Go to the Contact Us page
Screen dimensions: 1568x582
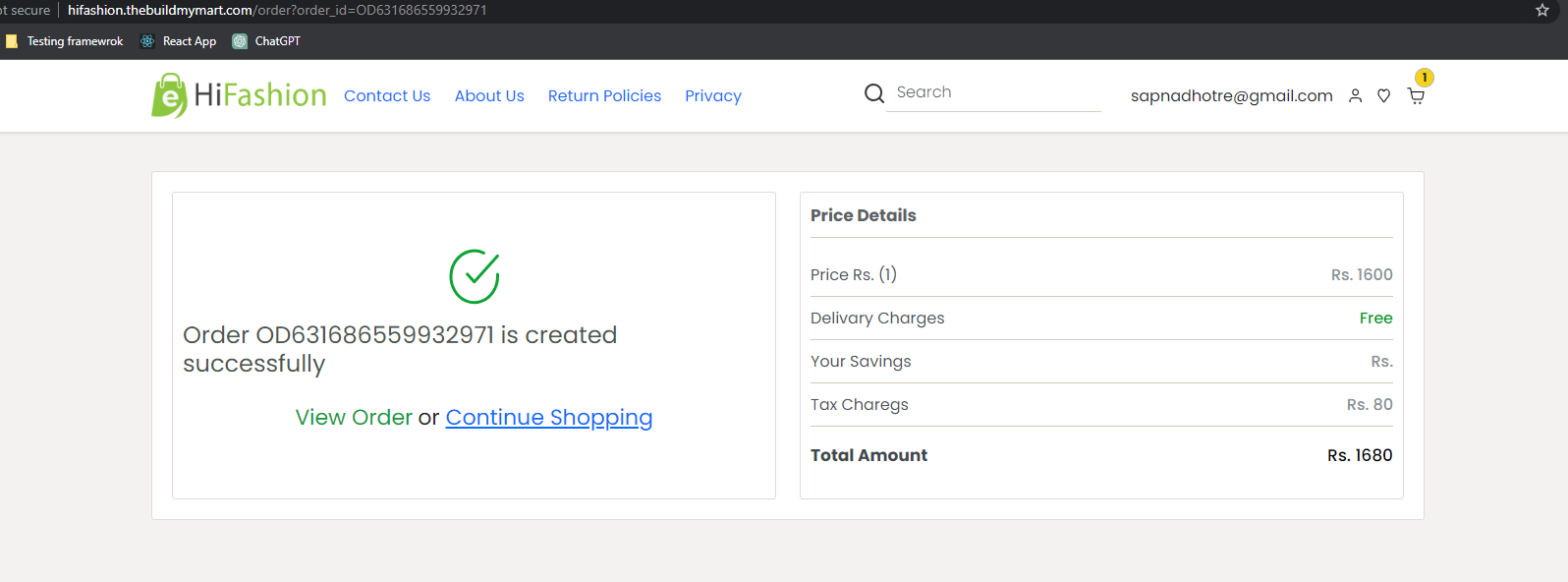tap(387, 95)
